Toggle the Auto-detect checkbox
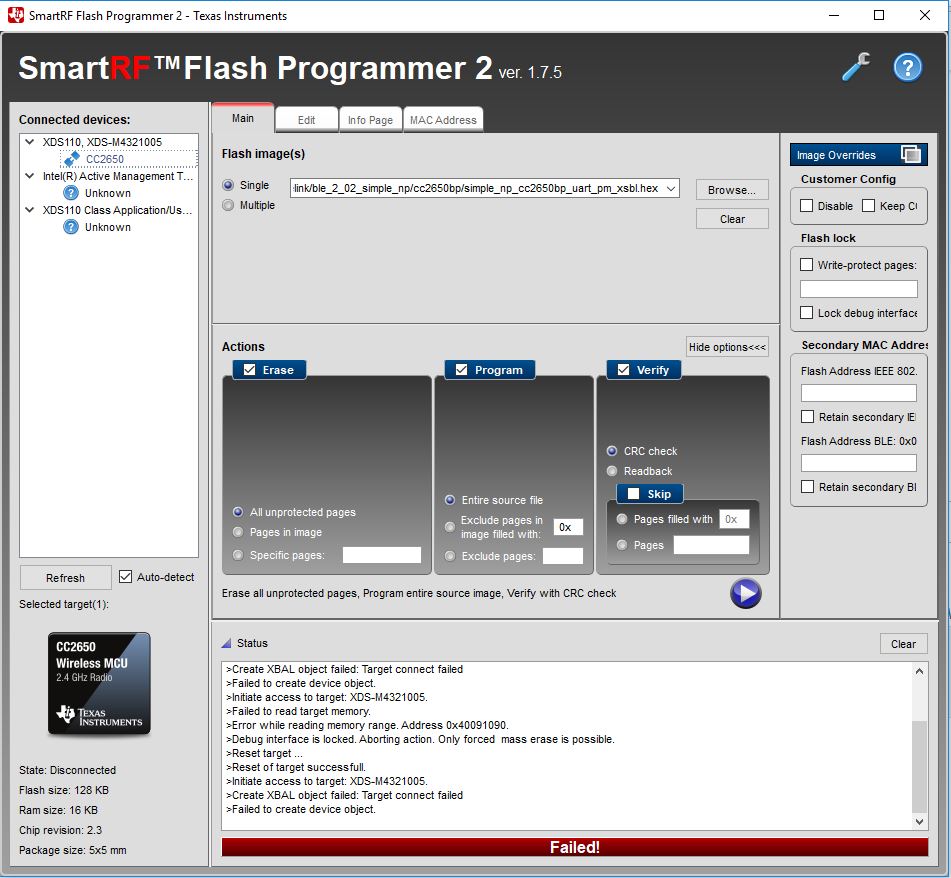Image resolution: width=951 pixels, height=878 pixels. point(125,577)
